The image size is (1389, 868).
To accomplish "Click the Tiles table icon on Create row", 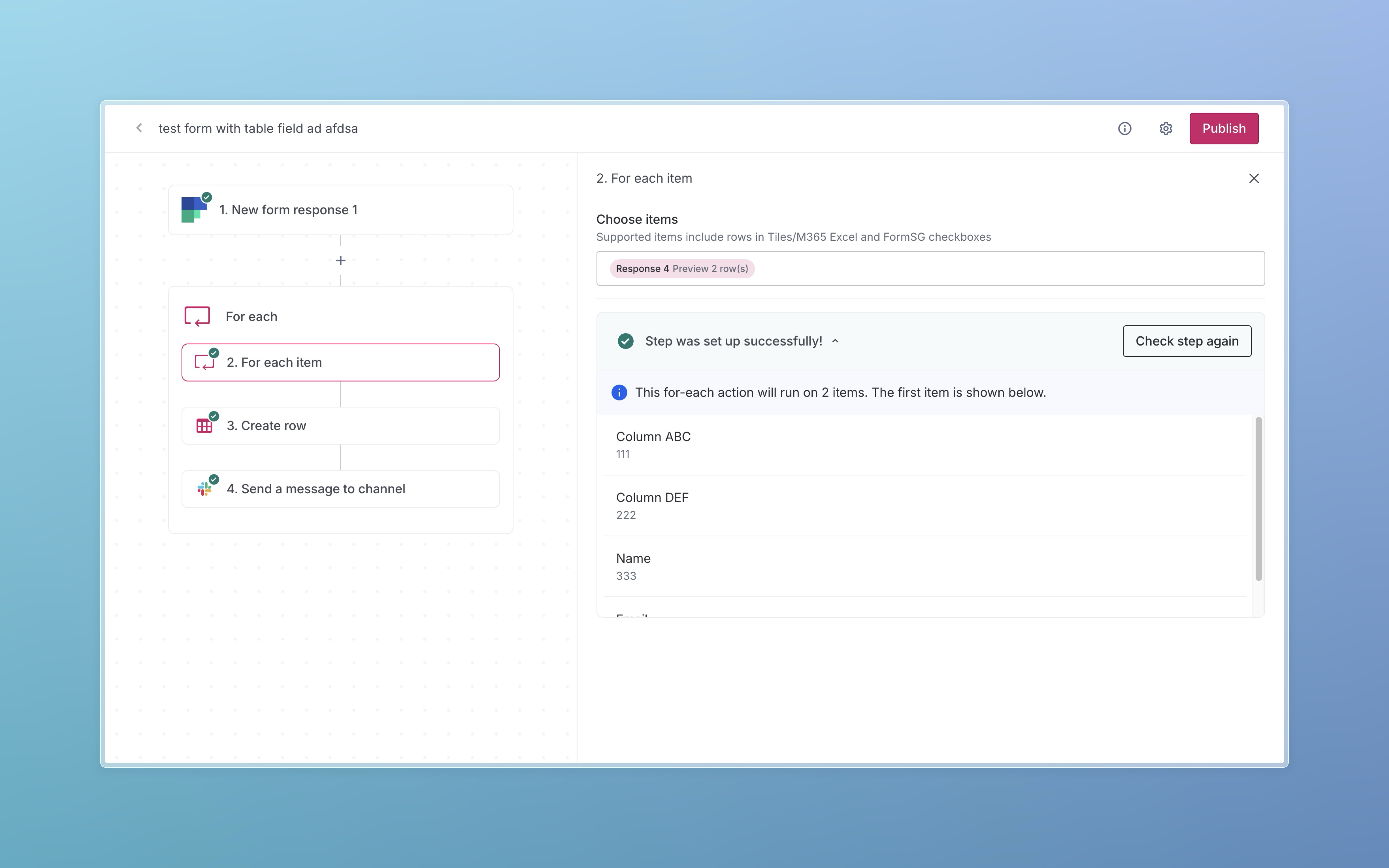I will coord(204,426).
